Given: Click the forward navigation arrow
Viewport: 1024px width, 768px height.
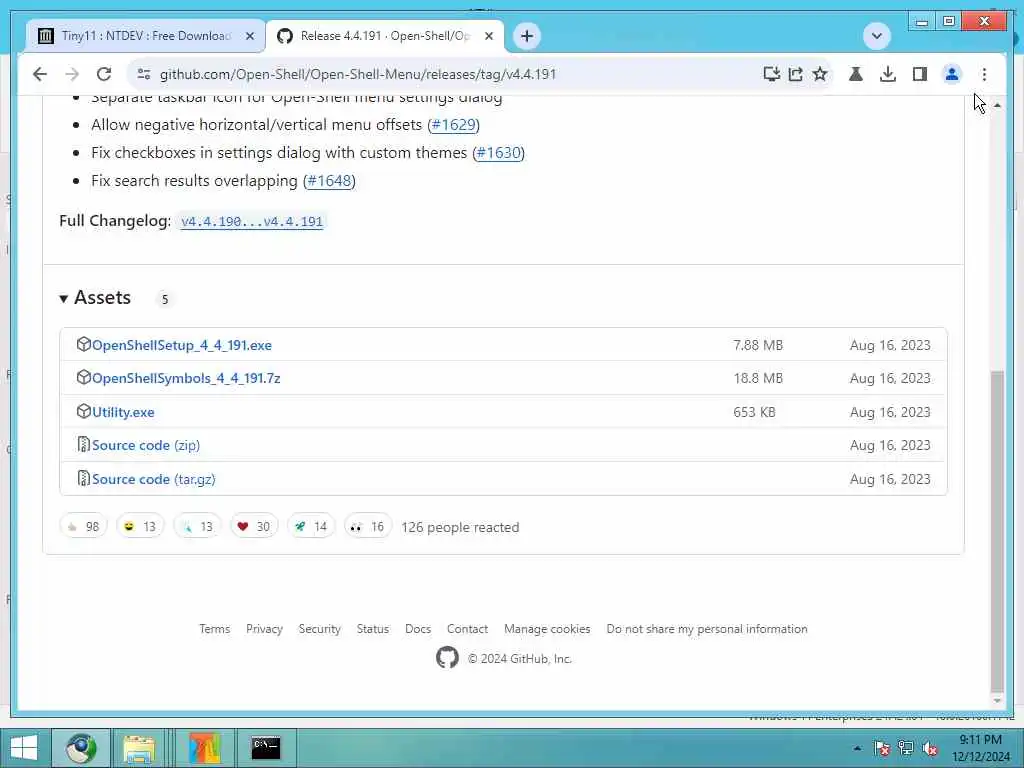Looking at the screenshot, I should [x=72, y=74].
